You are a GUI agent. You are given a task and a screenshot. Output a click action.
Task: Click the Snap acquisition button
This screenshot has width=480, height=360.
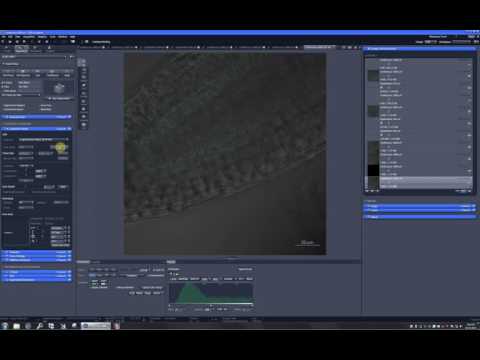pos(67,74)
